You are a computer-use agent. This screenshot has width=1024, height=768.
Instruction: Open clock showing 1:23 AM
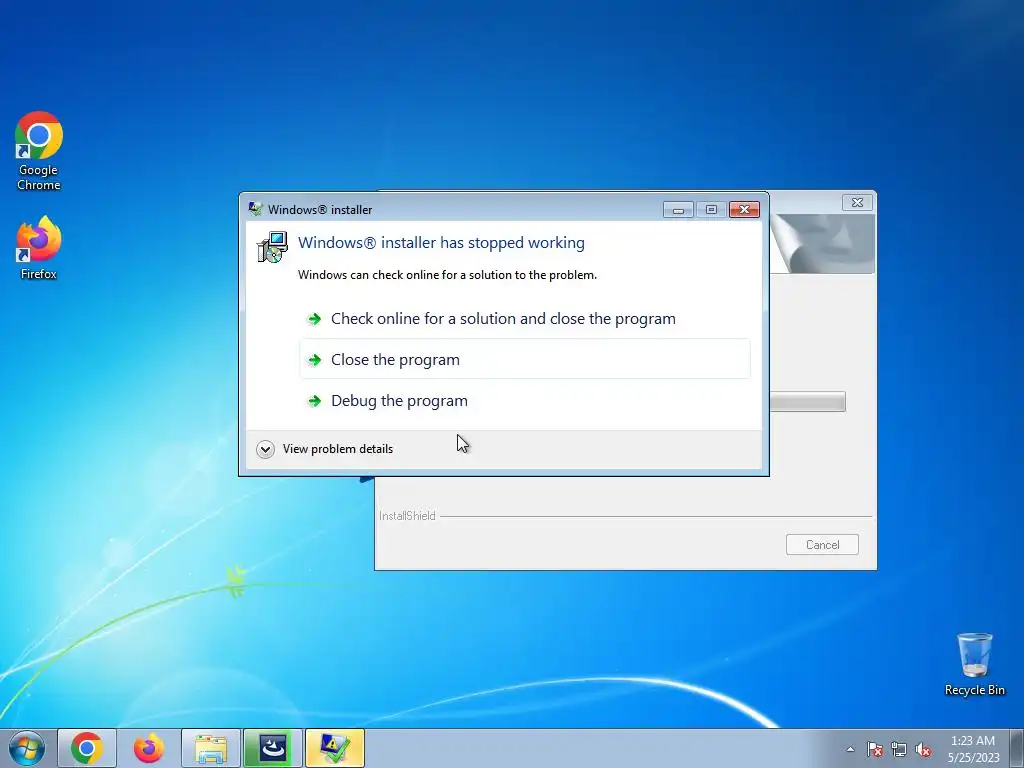[973, 748]
